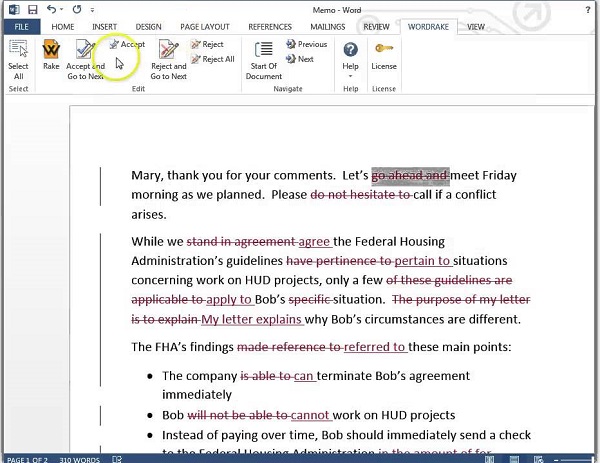600x463 pixels.
Task: Jump to Start Of Document
Action: [264, 60]
